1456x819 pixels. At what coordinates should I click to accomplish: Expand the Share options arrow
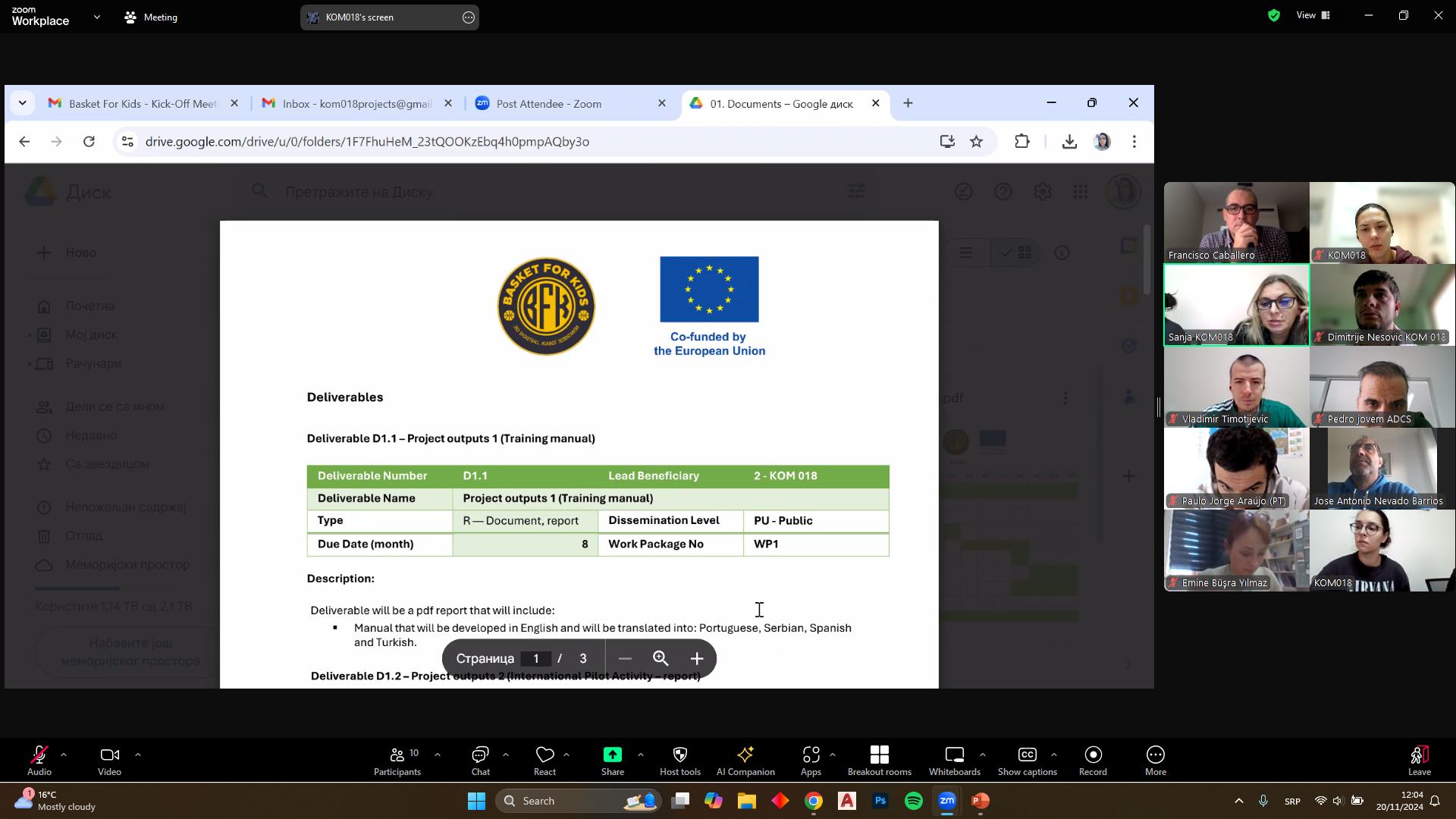(x=641, y=755)
